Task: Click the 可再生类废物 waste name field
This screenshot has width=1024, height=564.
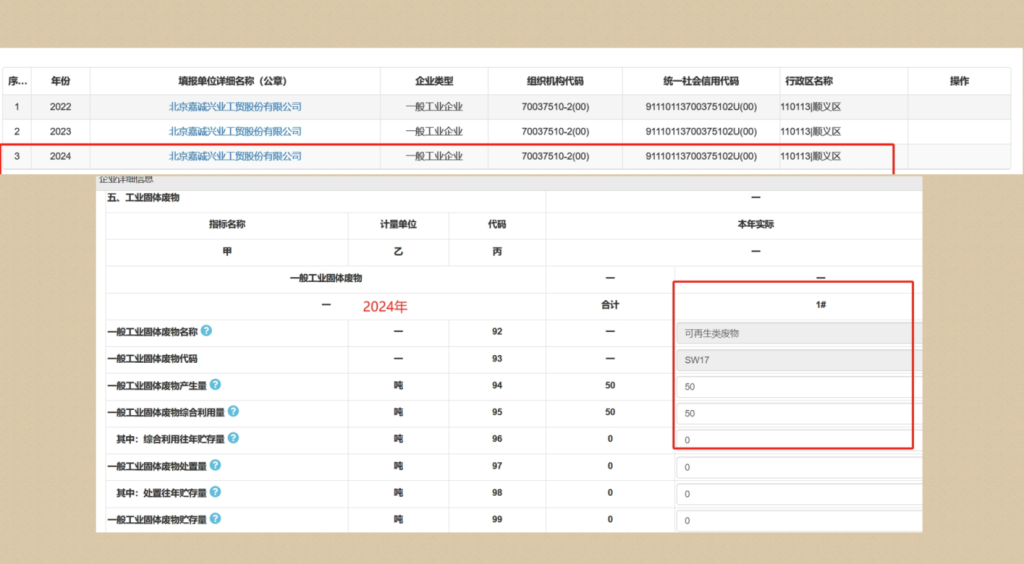Action: 797,333
